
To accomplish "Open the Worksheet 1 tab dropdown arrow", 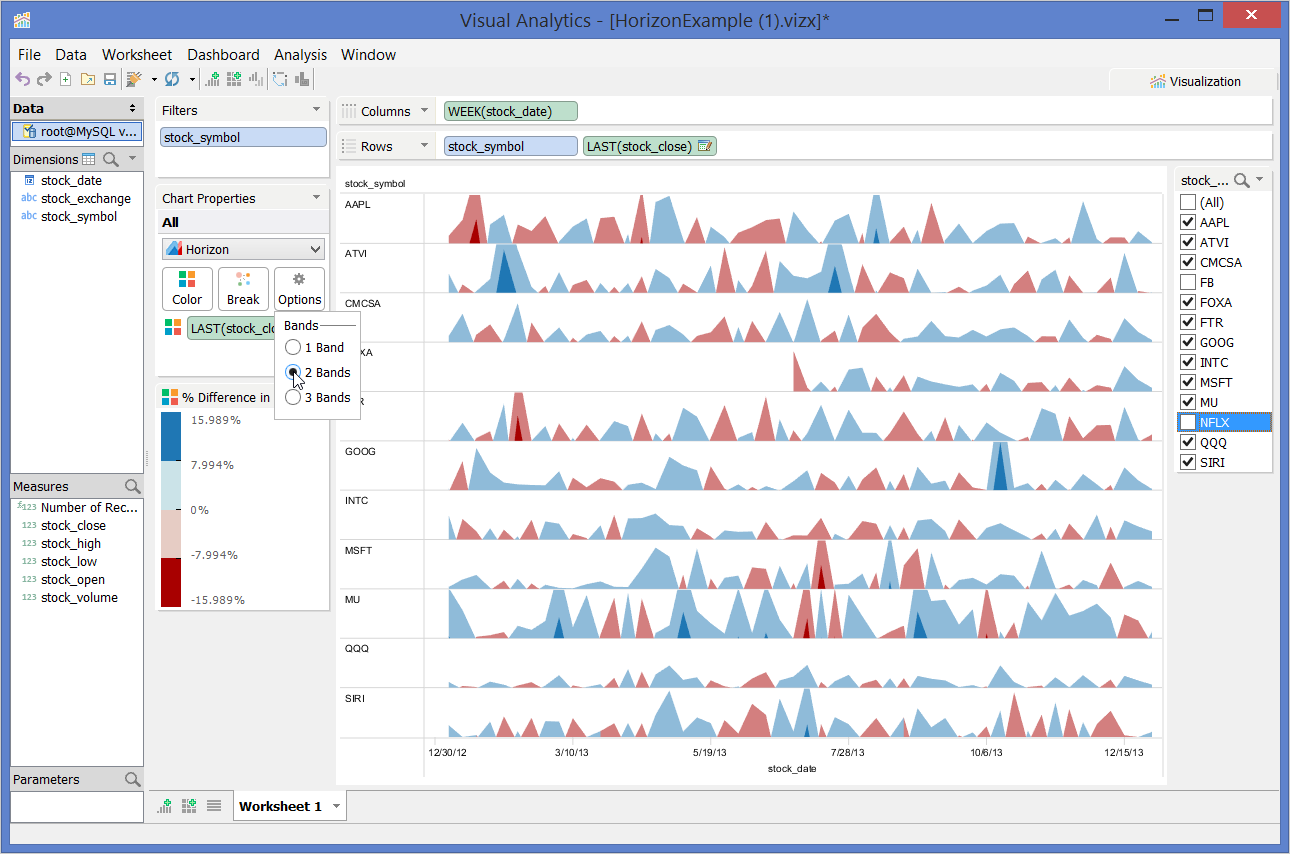I will 336,807.
